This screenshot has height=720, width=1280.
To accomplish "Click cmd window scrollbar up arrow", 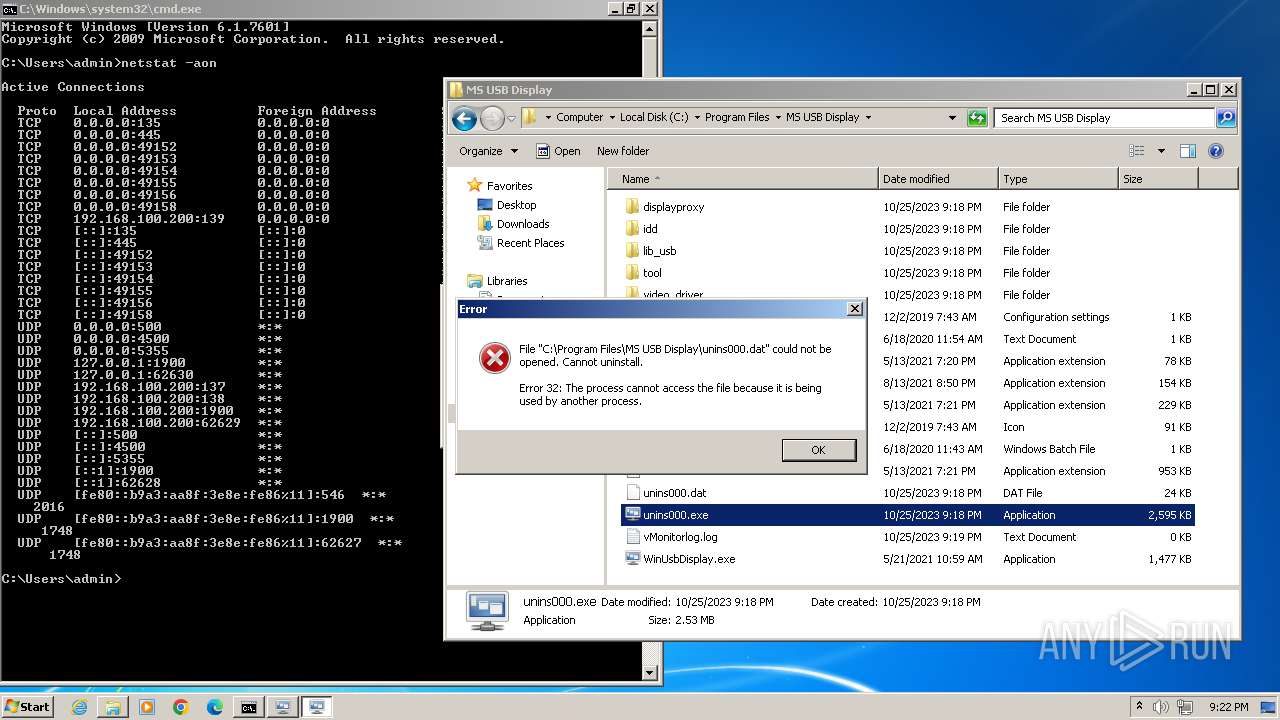I will (649, 27).
